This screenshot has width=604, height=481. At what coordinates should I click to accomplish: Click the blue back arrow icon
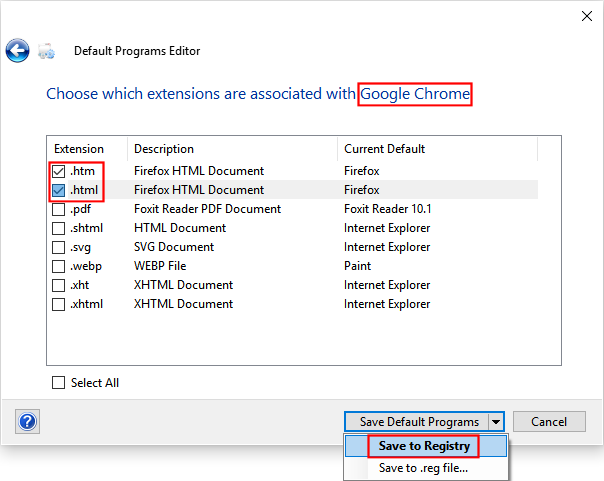(x=17, y=50)
